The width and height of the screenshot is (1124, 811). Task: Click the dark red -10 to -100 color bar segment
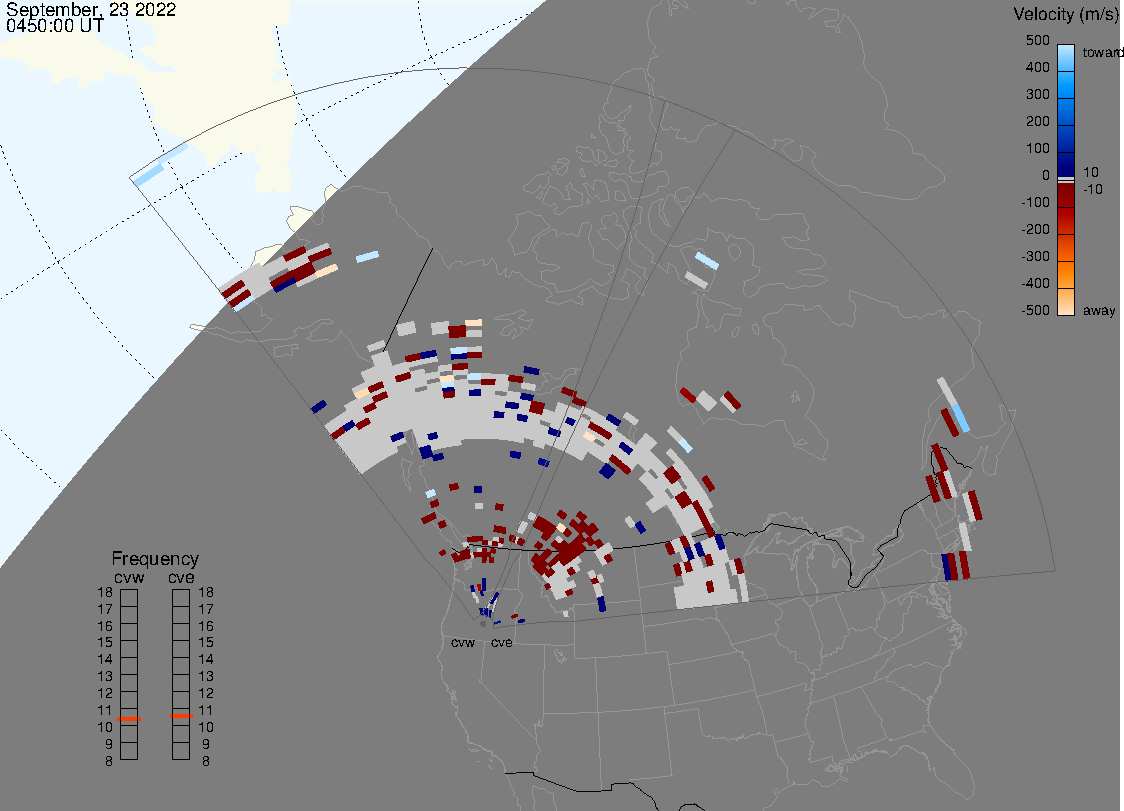point(1066,195)
